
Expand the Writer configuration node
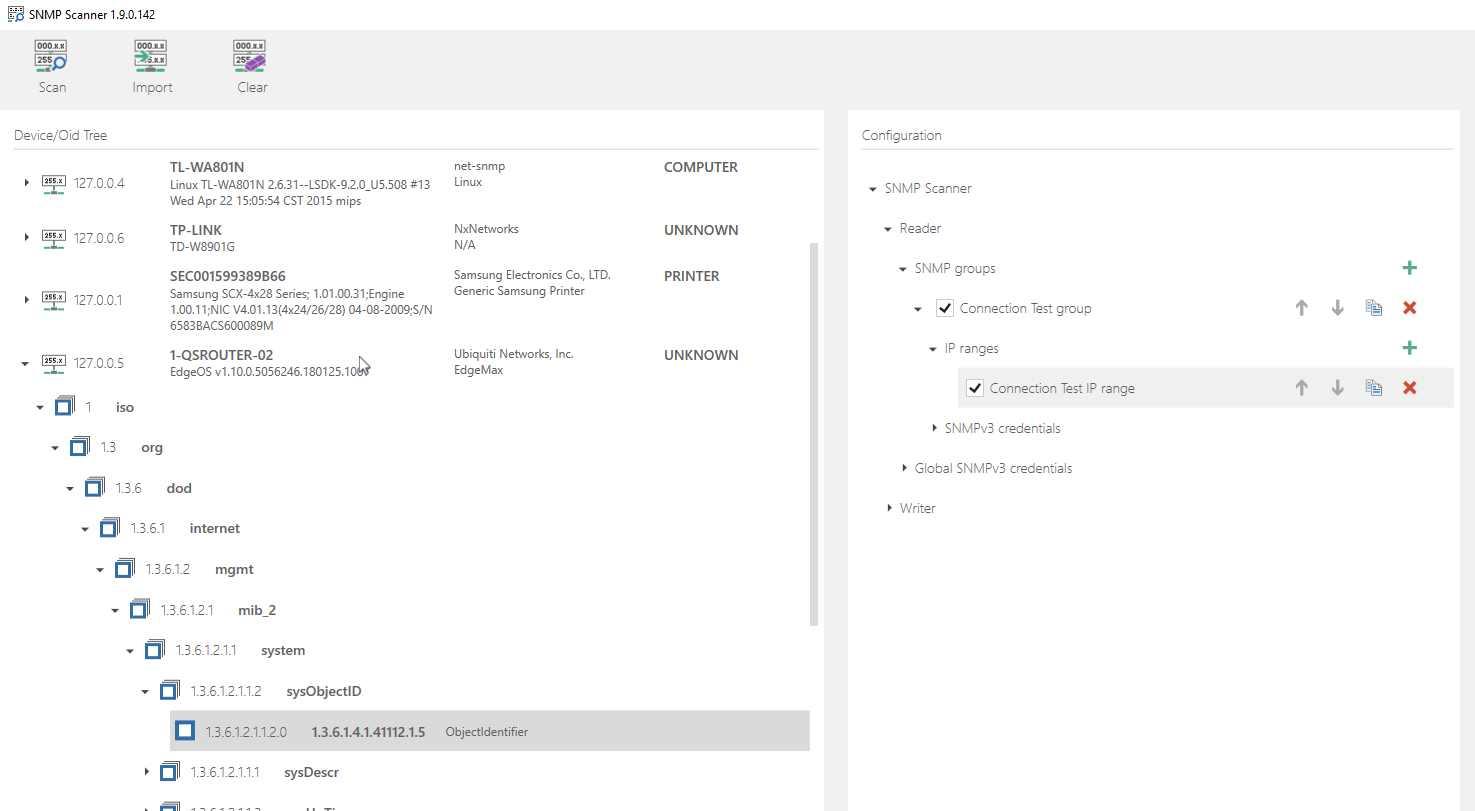pos(889,508)
